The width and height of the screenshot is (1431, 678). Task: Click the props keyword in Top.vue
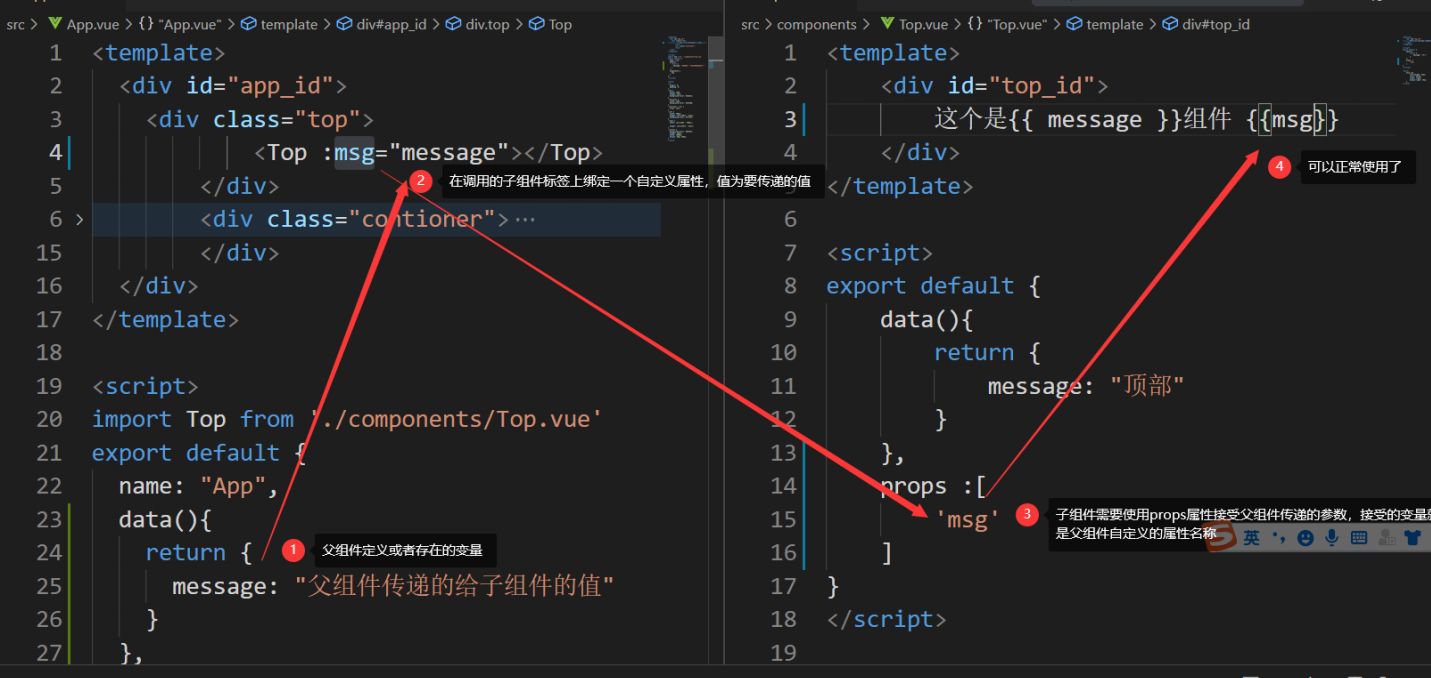913,486
